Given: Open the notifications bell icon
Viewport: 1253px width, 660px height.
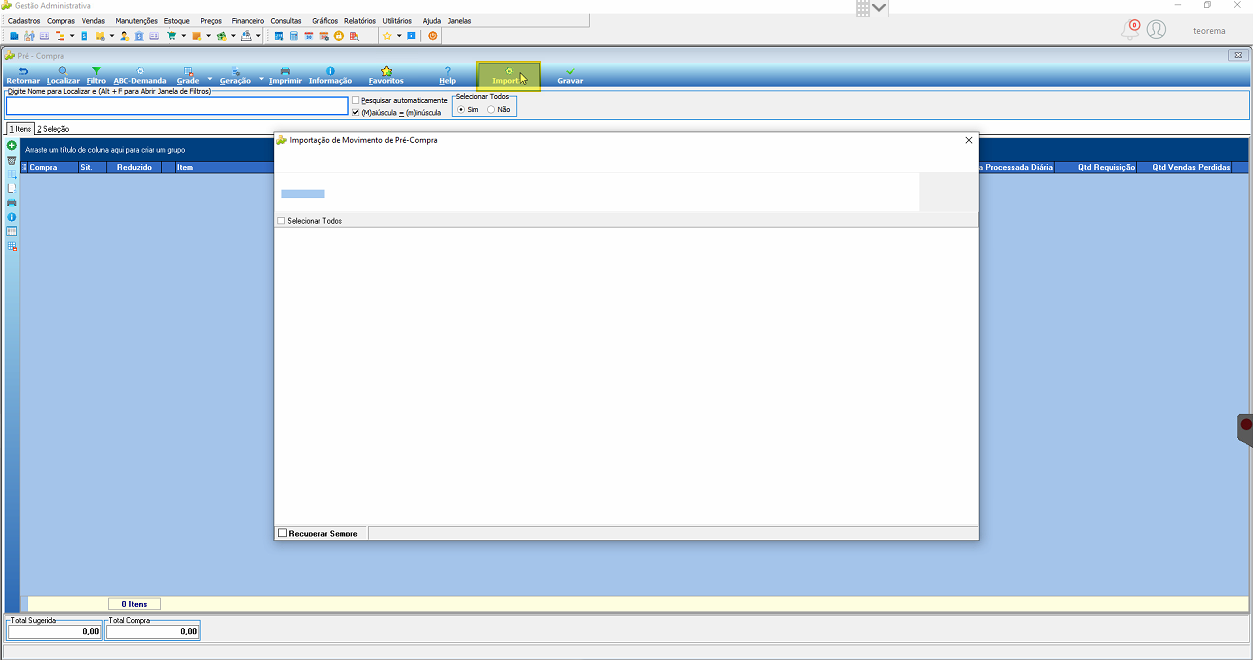Looking at the screenshot, I should point(1130,29).
